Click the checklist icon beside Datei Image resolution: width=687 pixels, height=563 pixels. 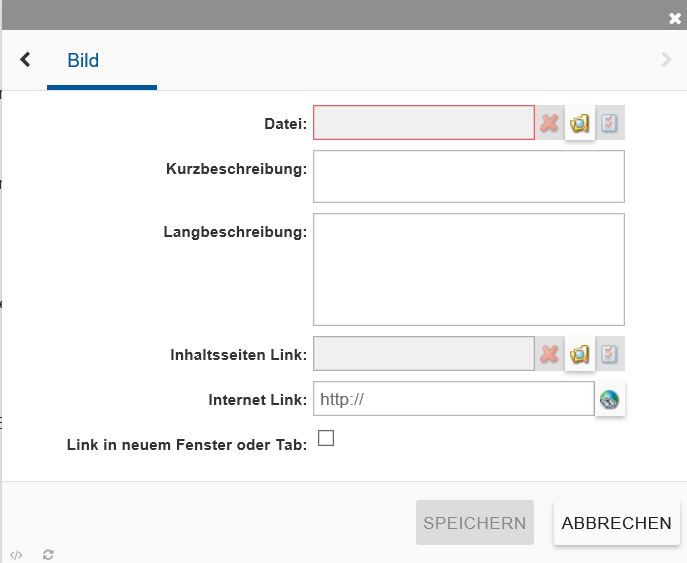[610, 123]
